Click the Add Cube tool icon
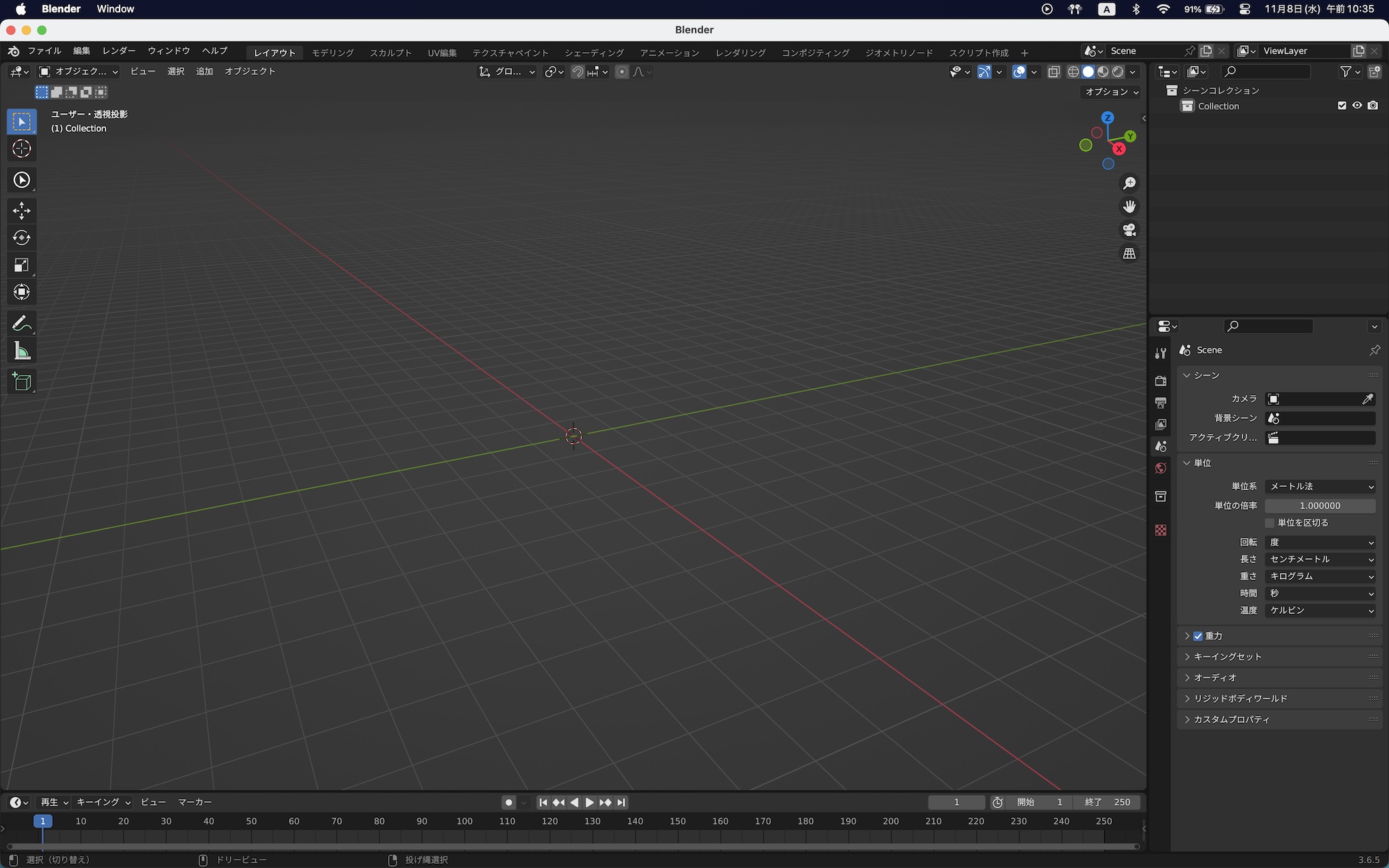The width and height of the screenshot is (1389, 868). pos(22,381)
